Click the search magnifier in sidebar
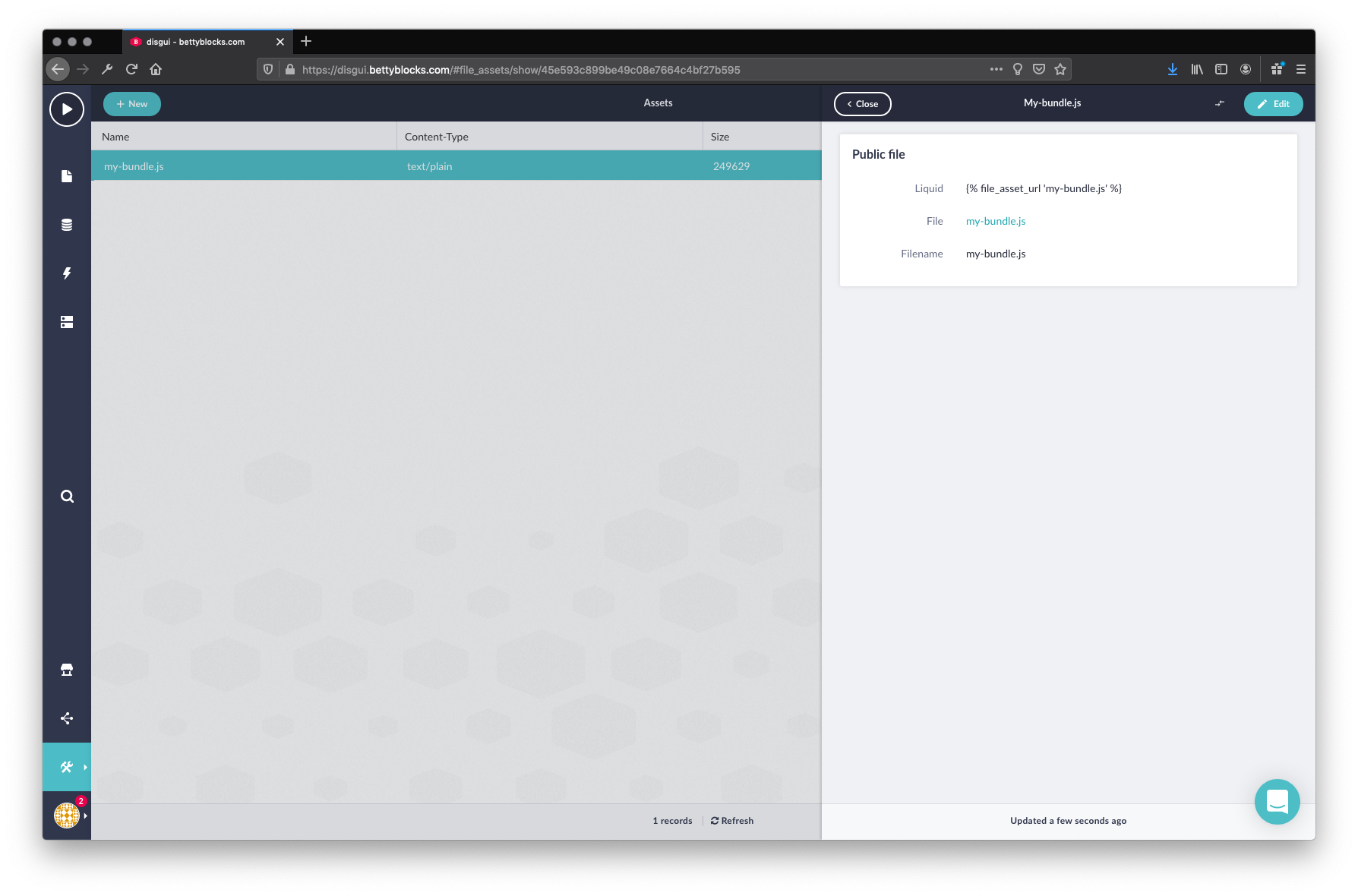 click(x=67, y=497)
